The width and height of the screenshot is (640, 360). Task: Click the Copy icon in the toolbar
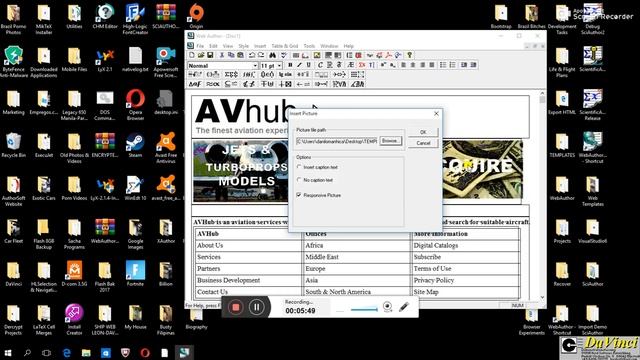coord(231,55)
